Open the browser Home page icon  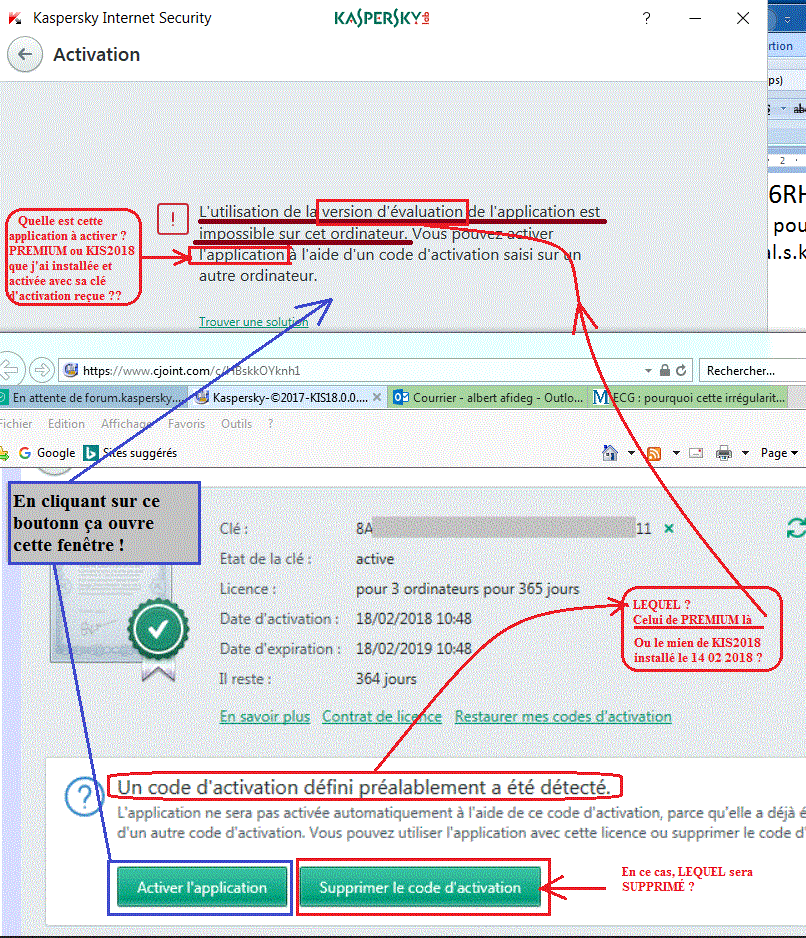610,453
